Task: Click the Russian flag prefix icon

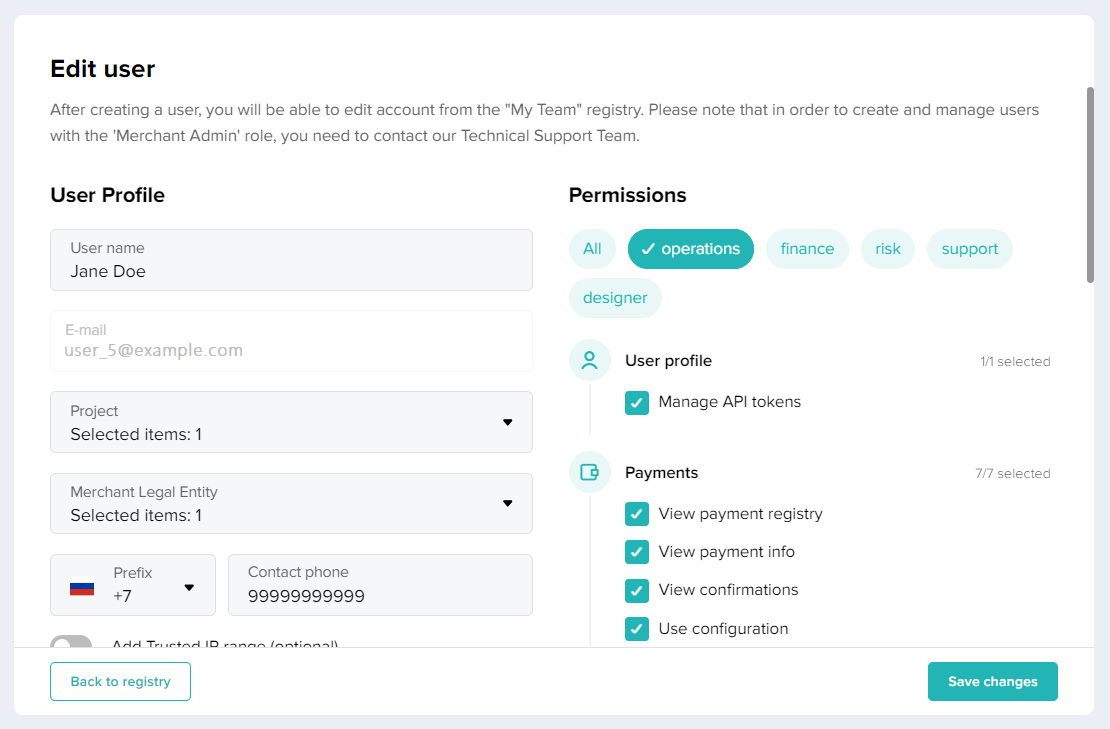Action: (x=82, y=587)
